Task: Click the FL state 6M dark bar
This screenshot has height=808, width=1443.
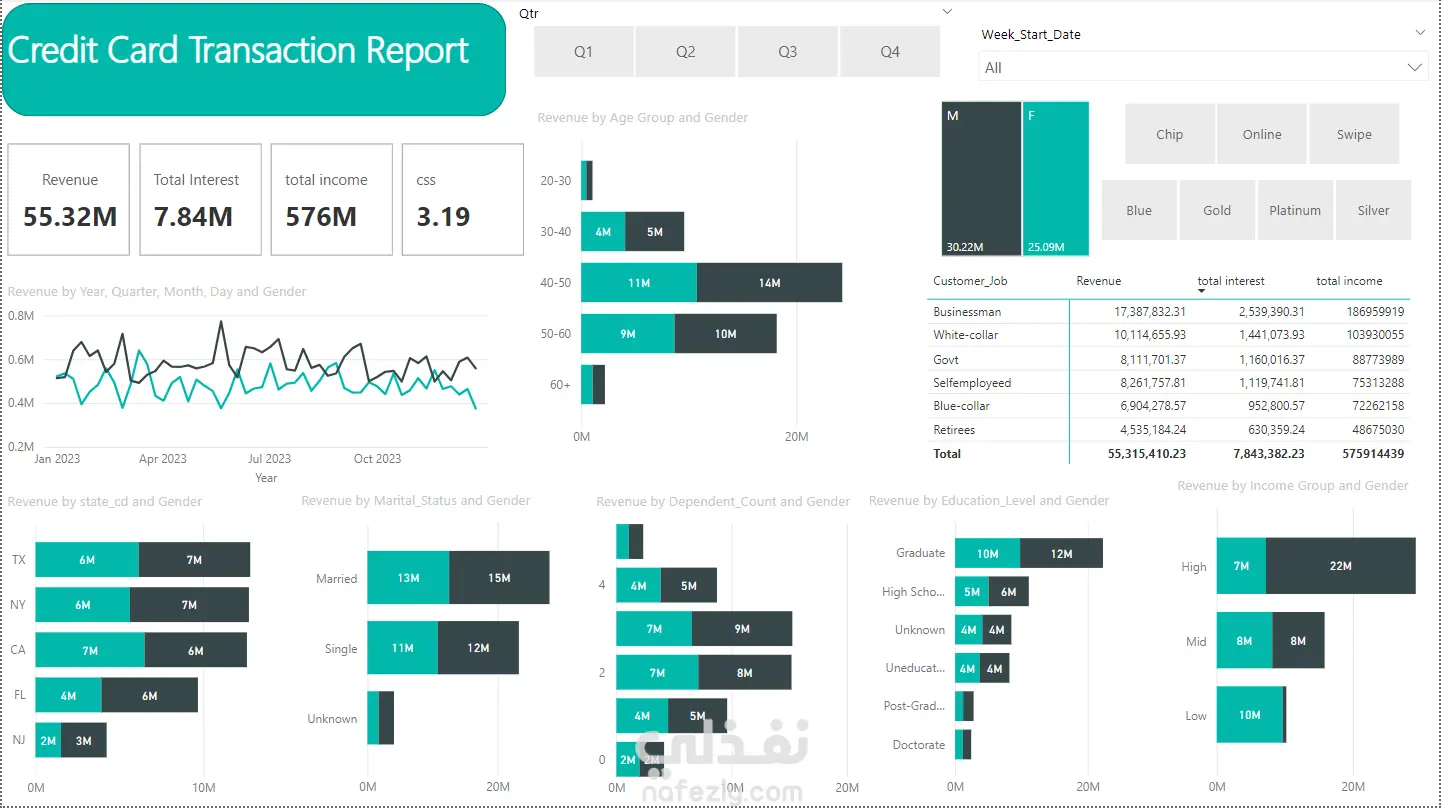Action: click(150, 695)
